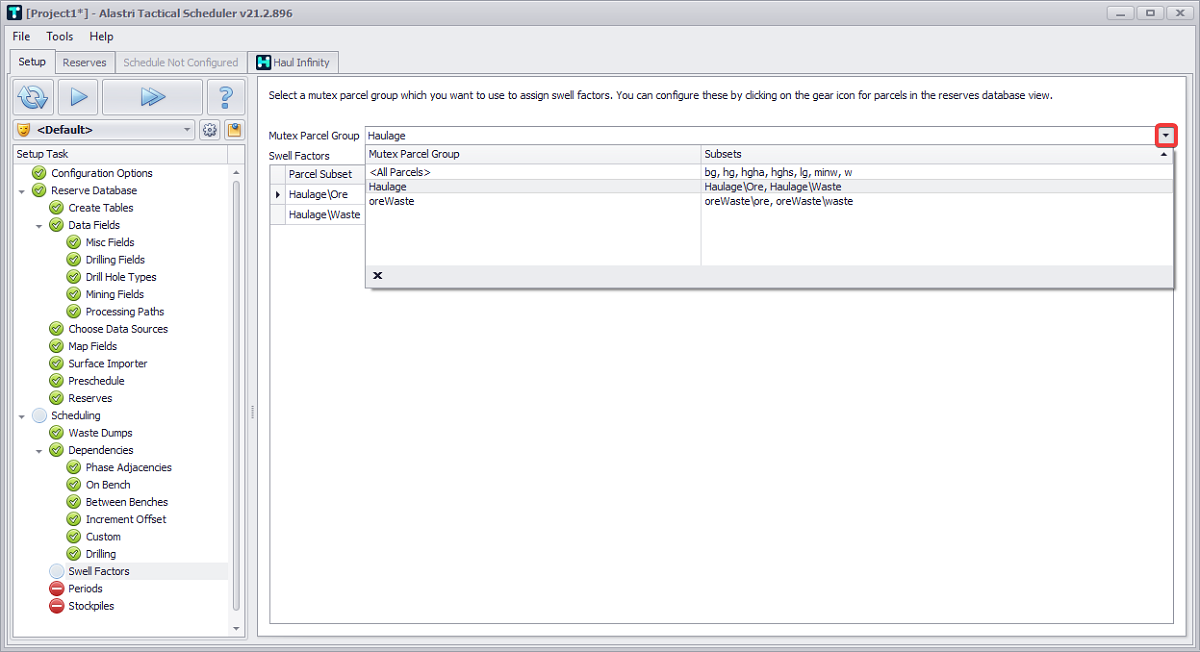Open Preschedule setup task

point(96,381)
